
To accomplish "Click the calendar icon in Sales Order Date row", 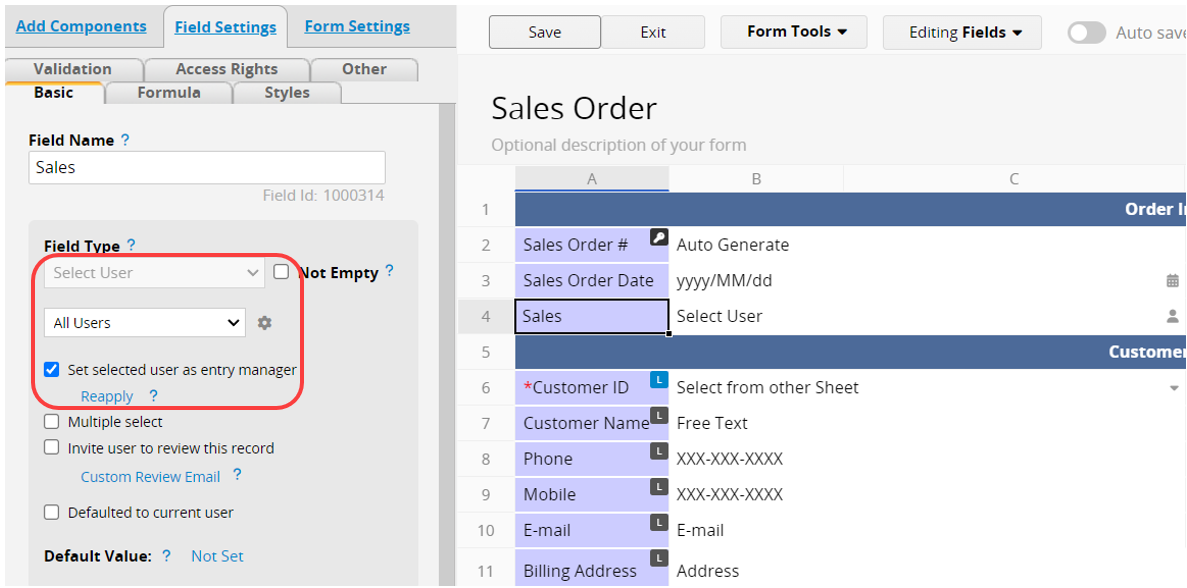I will (1172, 281).
